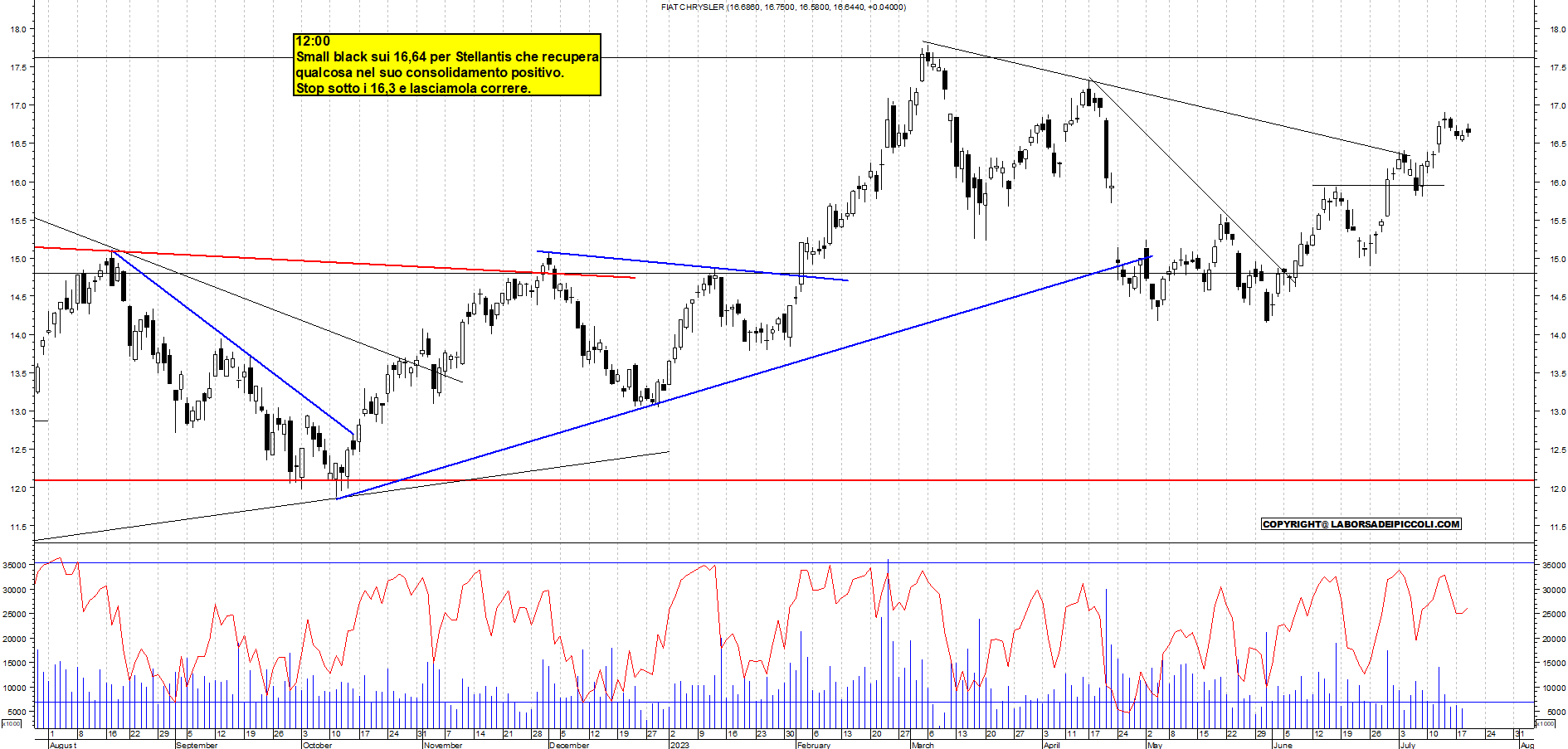Click the December month label

(569, 745)
